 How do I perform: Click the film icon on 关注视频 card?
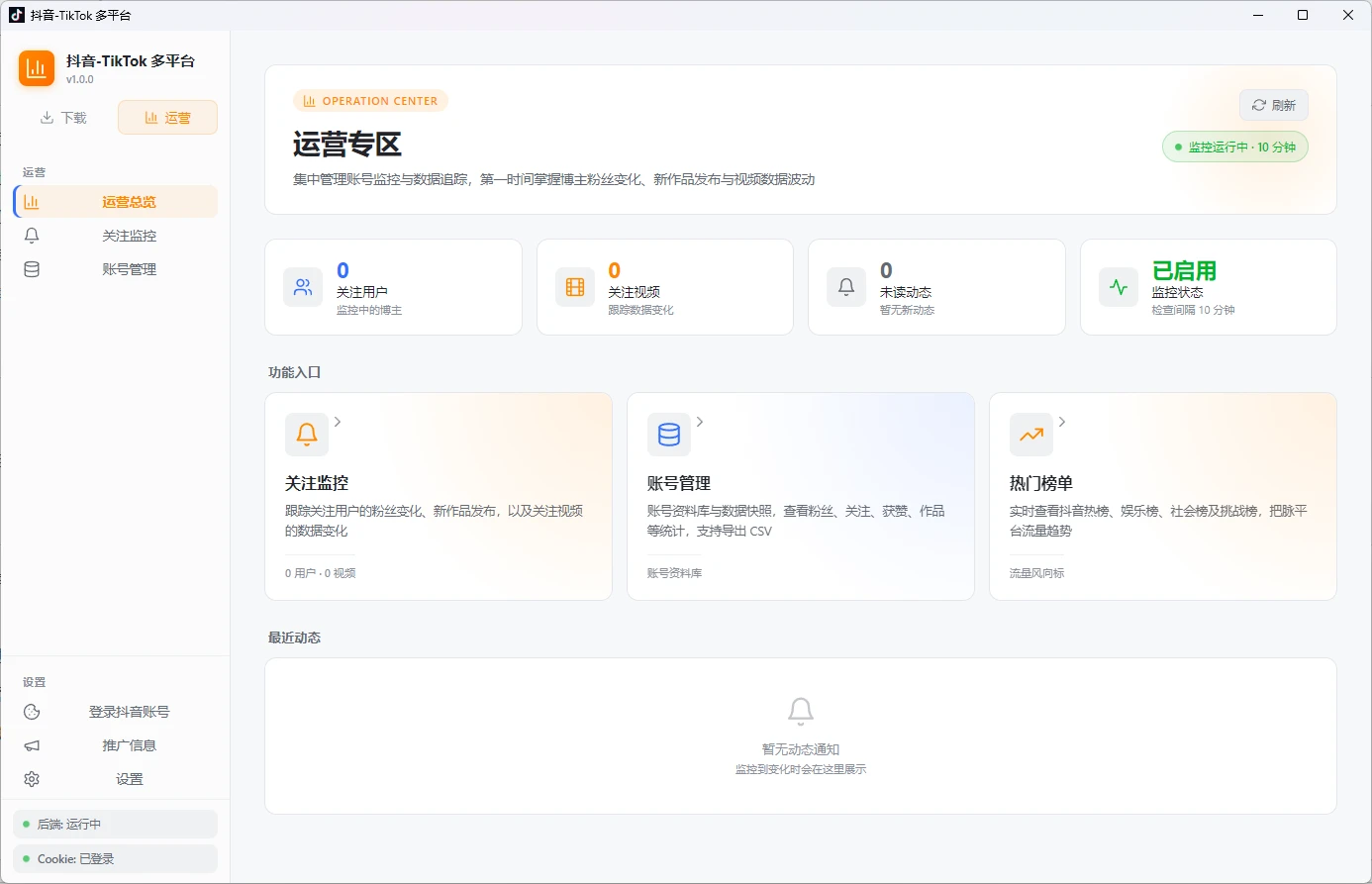tap(575, 287)
